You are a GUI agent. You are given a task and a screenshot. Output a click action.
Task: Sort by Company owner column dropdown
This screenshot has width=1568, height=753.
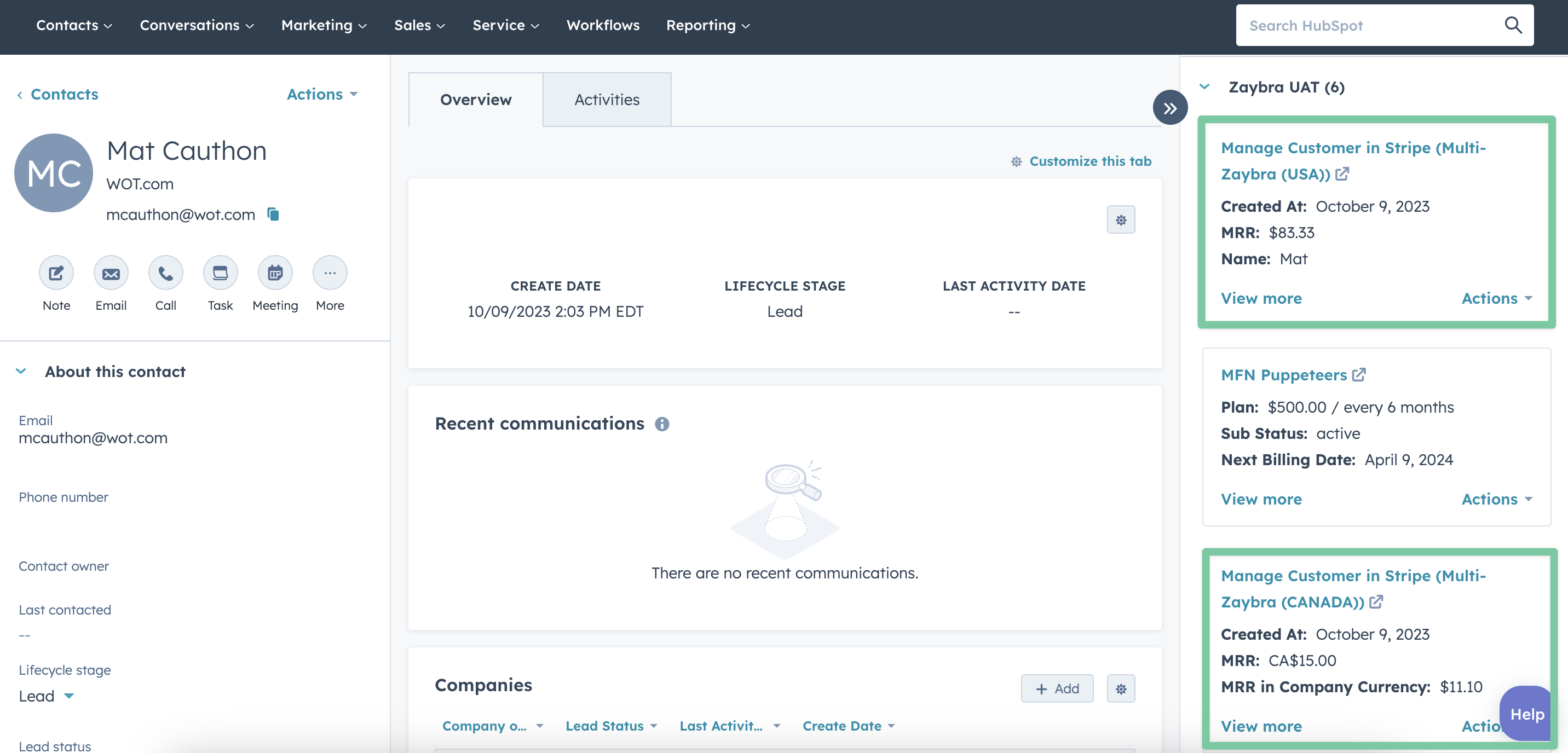[x=493, y=726]
